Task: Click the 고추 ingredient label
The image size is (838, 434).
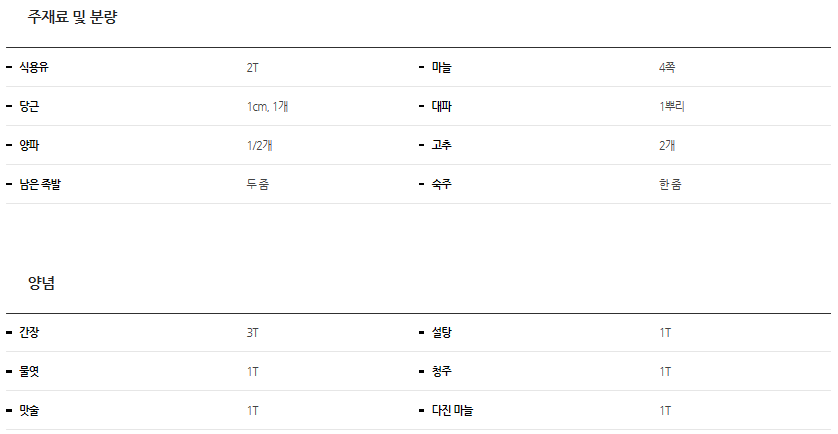Action: coord(441,145)
